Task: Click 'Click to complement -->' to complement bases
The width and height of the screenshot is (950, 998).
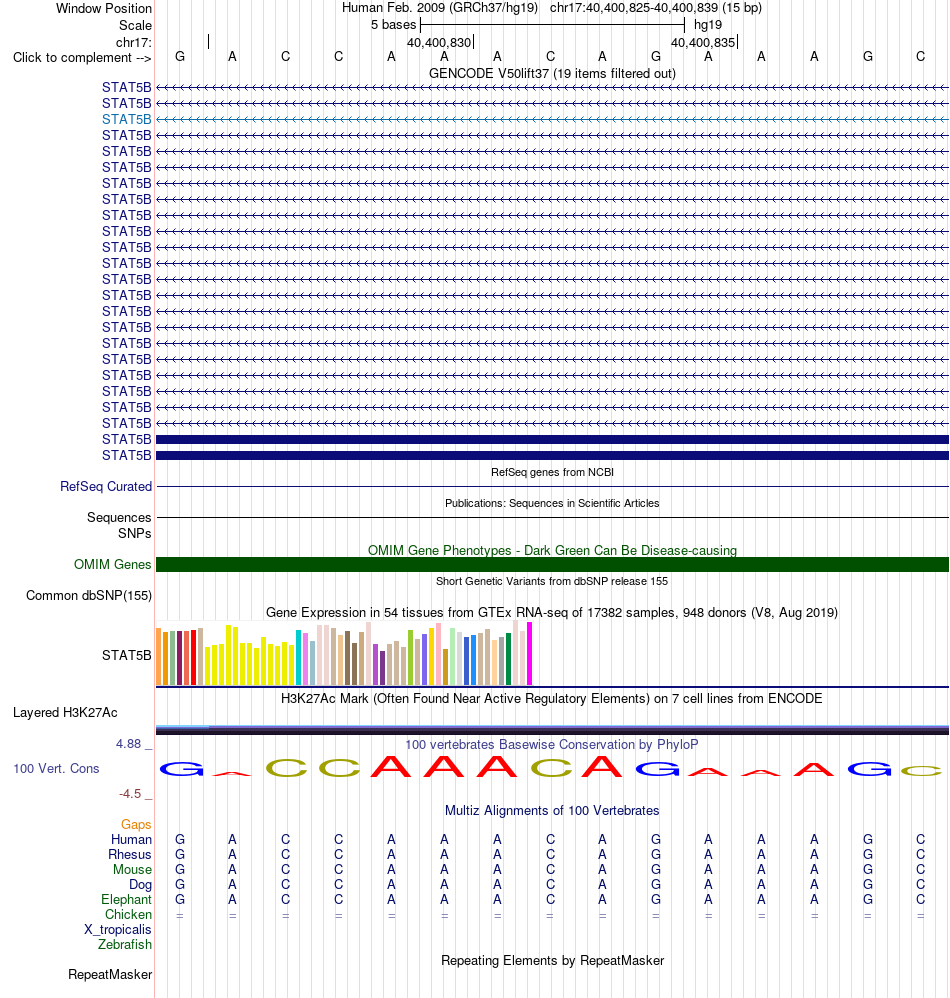Action: 82,57
